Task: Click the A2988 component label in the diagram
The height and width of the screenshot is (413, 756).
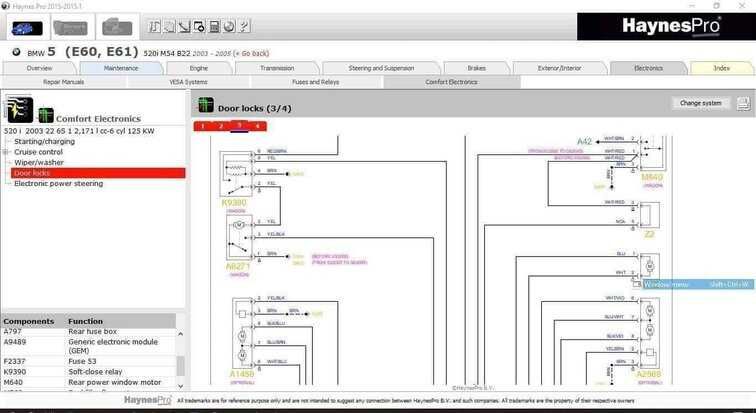Action: [648, 374]
